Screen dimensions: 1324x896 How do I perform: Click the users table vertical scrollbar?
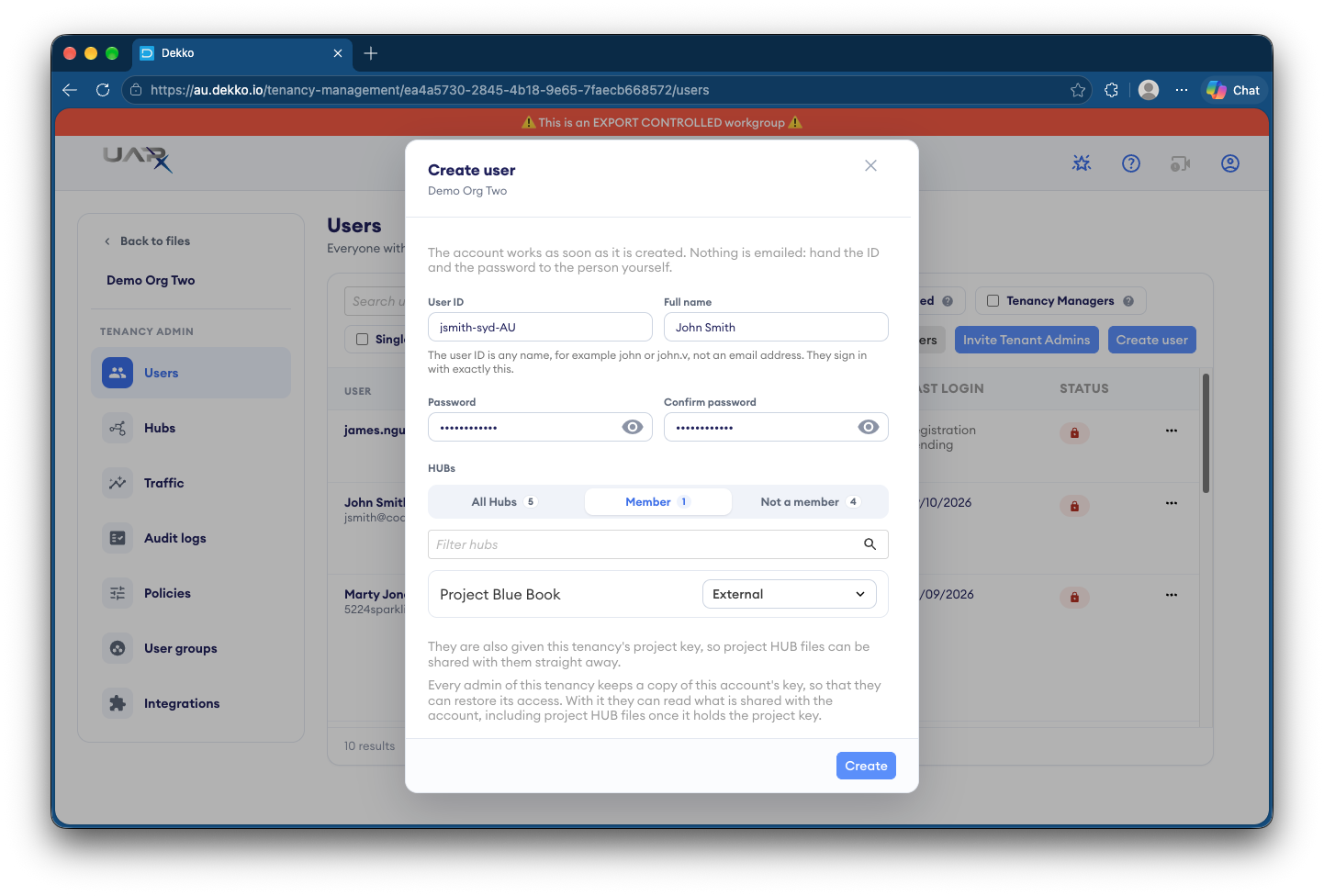tap(1206, 432)
